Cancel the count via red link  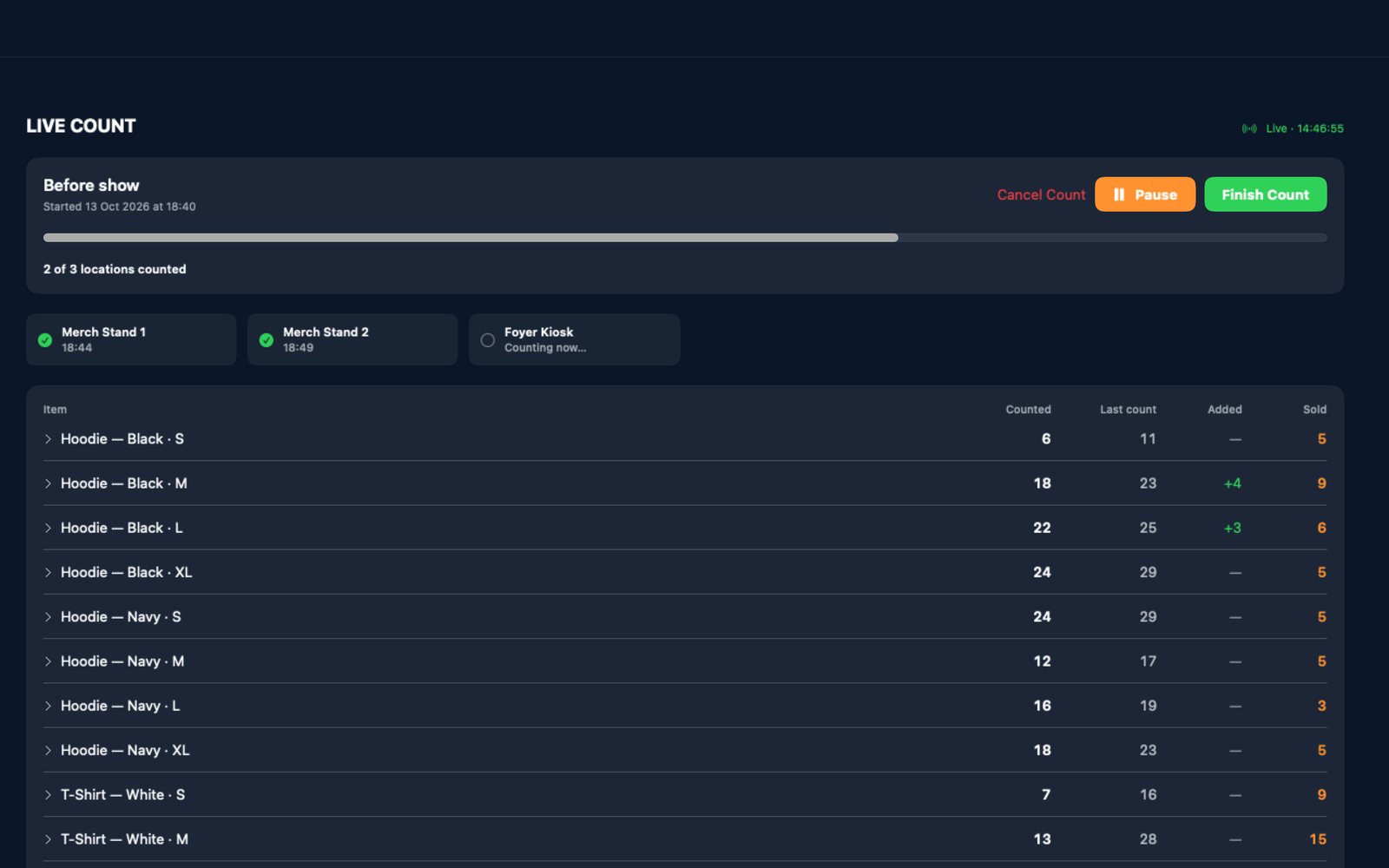pyautogui.click(x=1041, y=194)
